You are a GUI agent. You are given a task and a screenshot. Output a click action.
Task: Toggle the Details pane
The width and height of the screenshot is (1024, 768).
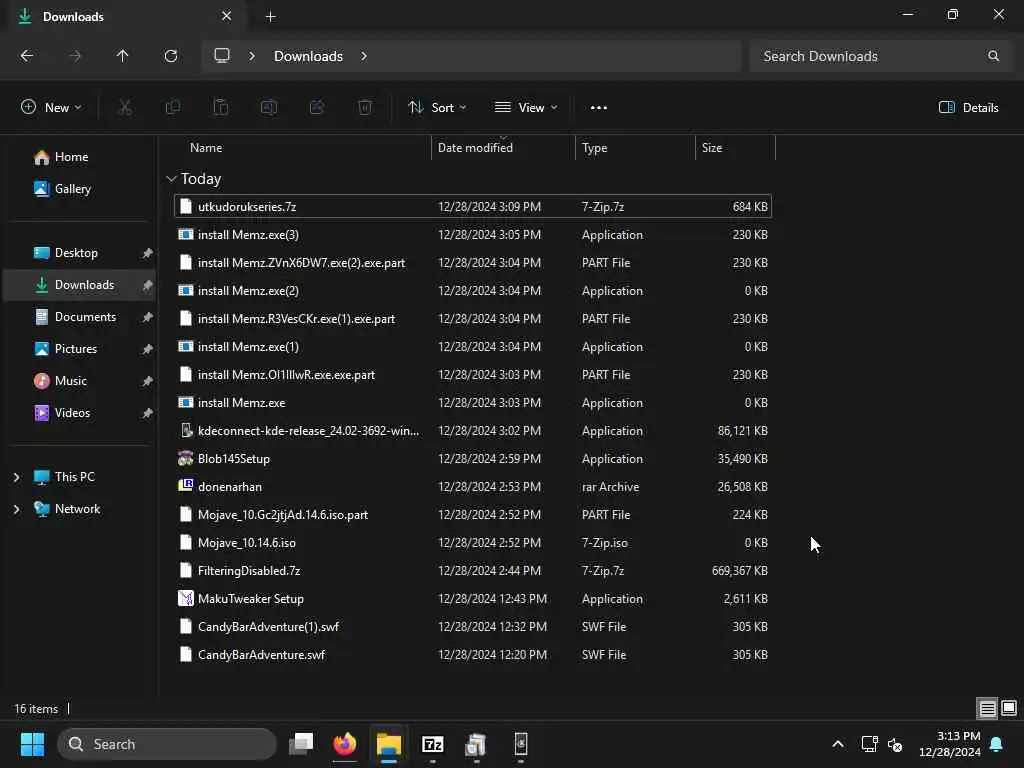(x=968, y=108)
